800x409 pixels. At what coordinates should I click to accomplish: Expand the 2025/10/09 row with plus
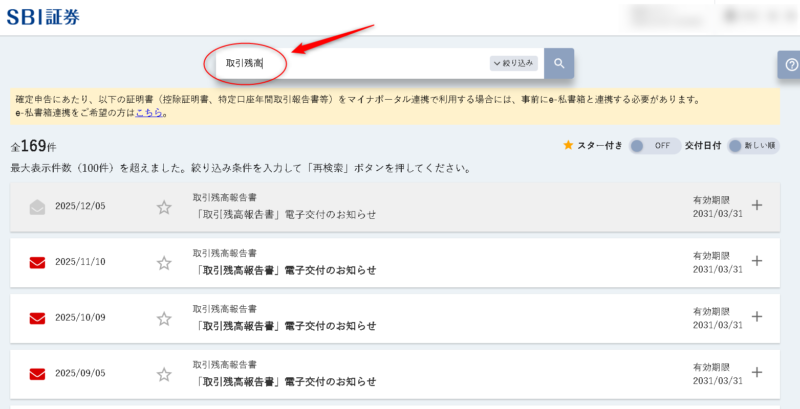tap(757, 317)
